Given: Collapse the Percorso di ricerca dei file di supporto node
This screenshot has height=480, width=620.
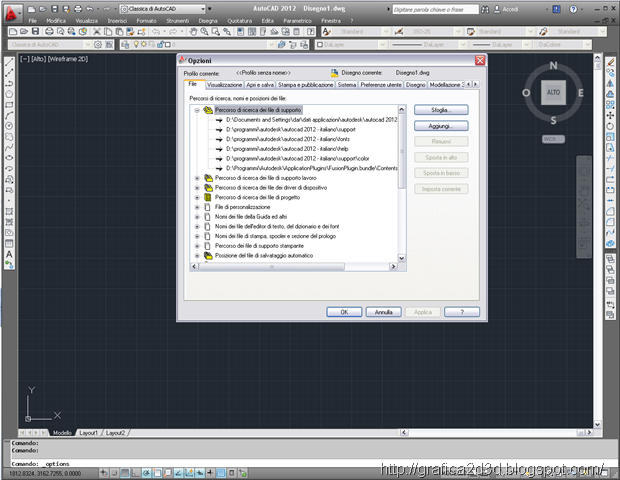Looking at the screenshot, I should (x=197, y=110).
